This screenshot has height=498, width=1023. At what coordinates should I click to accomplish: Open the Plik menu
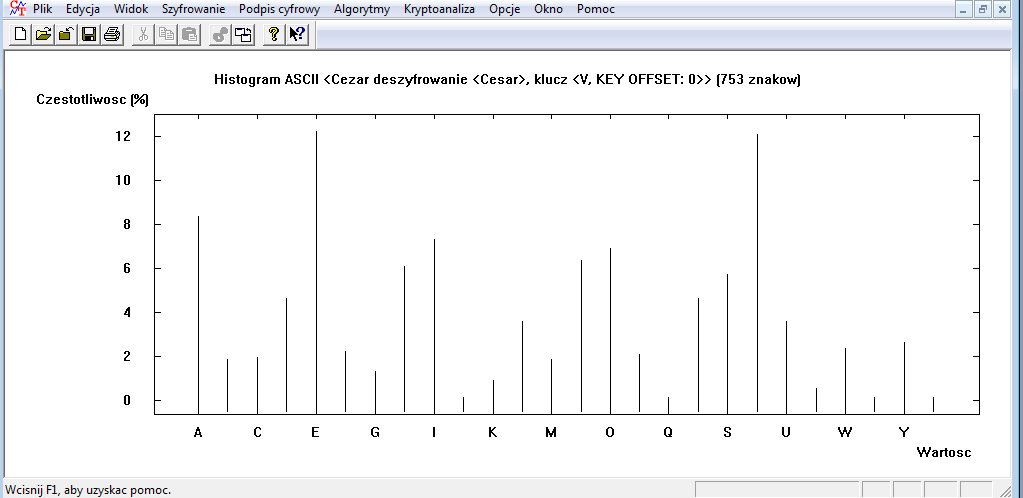[42, 9]
